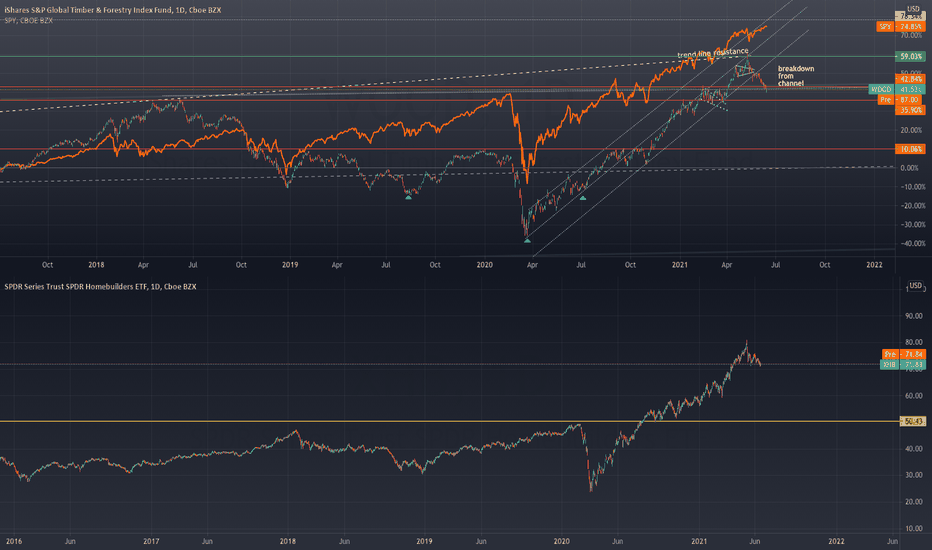Click 70.00% on the timber chart price axis

coord(911,36)
